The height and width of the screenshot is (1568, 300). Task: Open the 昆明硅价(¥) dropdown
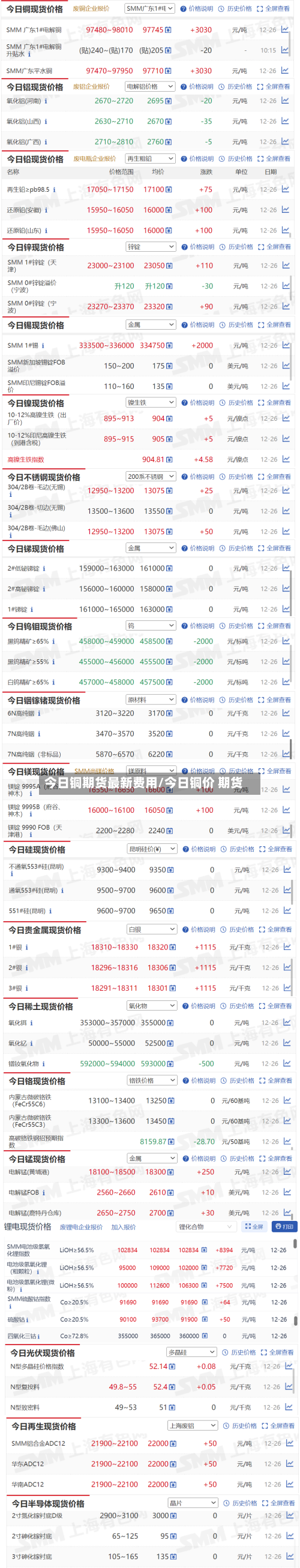pos(152,849)
